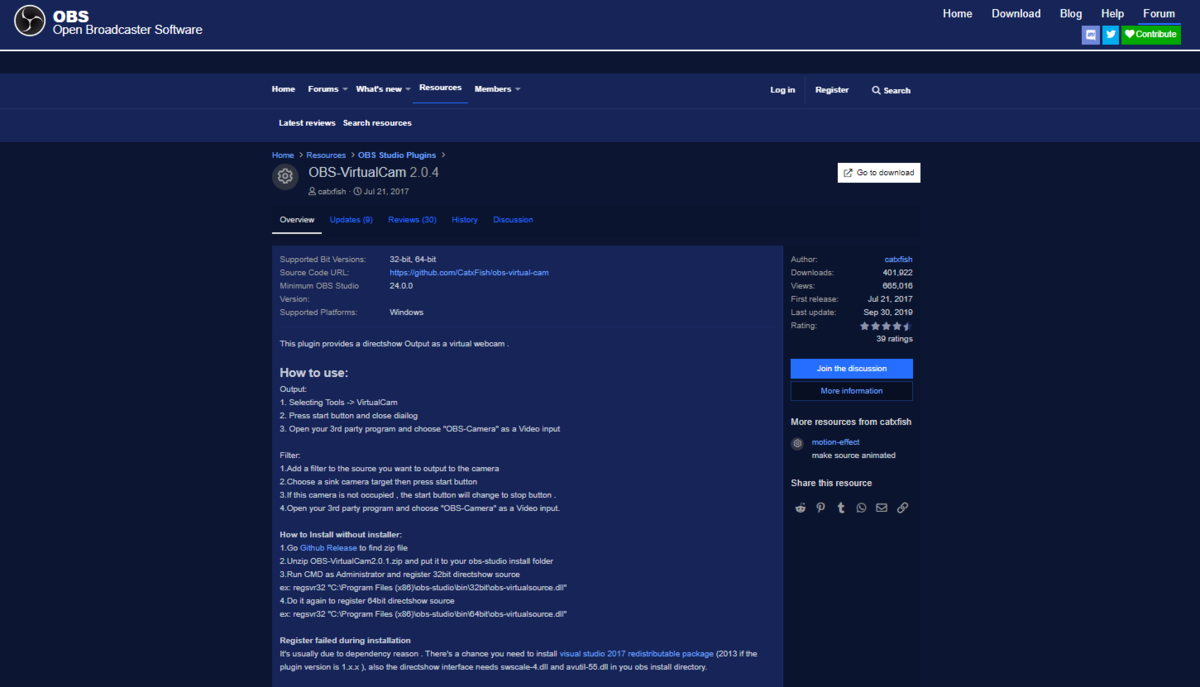Image resolution: width=1200 pixels, height=687 pixels.
Task: Open catxfish author link in sidebar
Action: coord(898,259)
